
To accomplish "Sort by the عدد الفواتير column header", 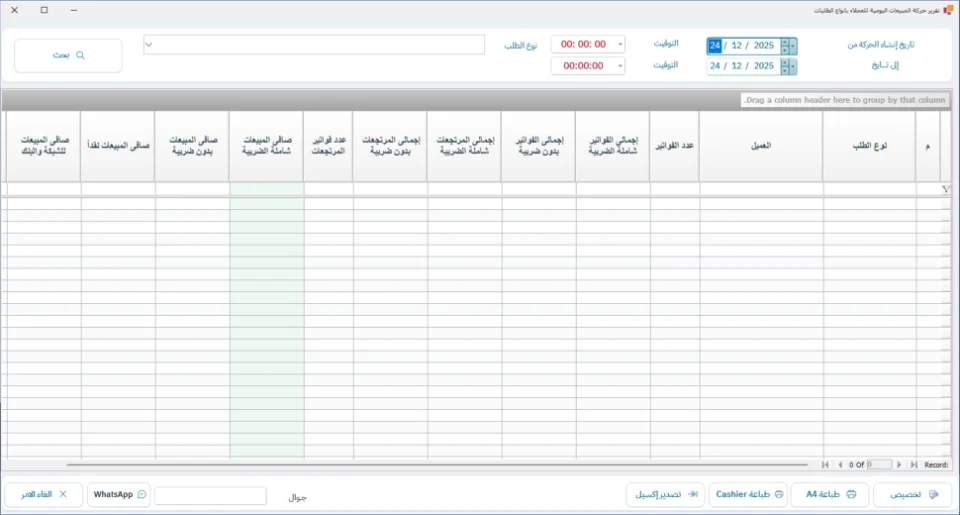I will pyautogui.click(x=674, y=146).
